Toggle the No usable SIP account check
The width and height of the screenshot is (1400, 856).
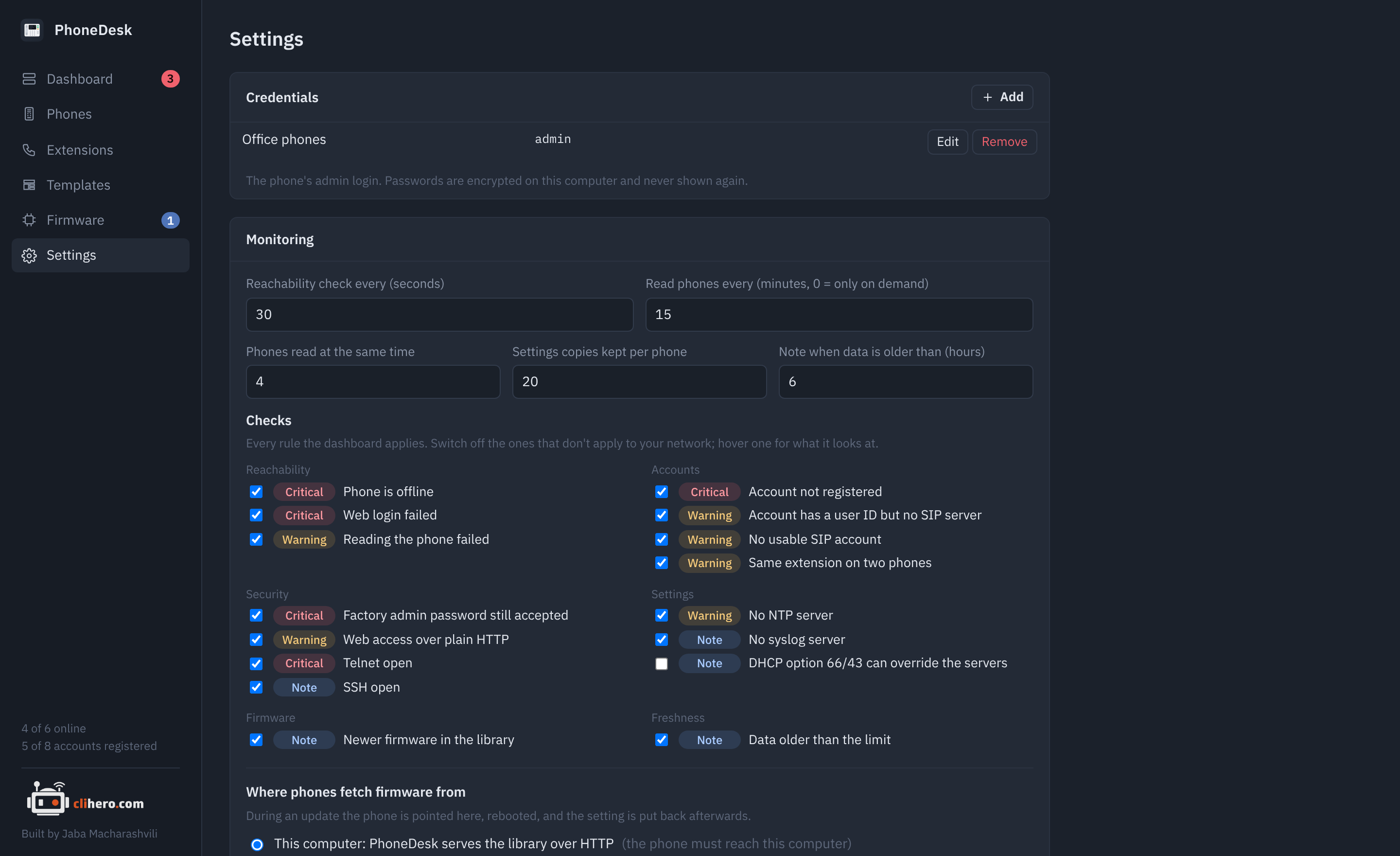662,539
